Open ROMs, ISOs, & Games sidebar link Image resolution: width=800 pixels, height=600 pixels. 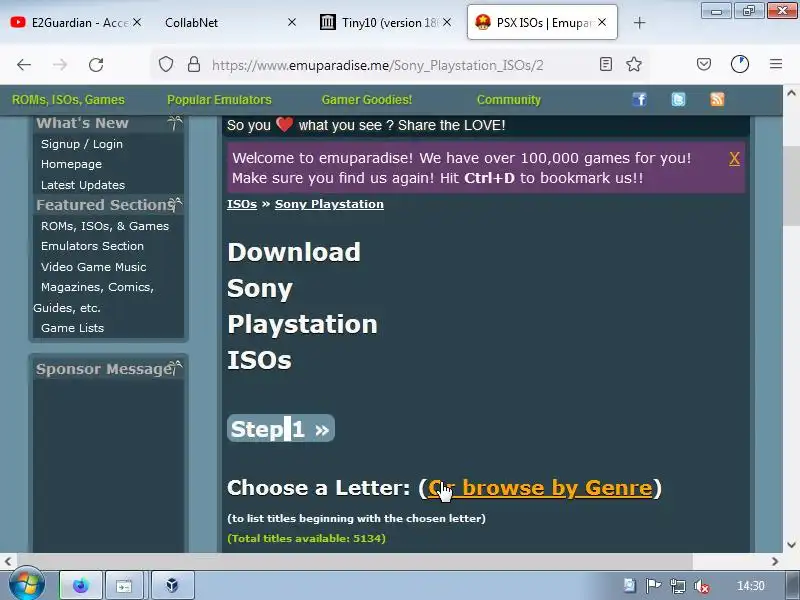(x=105, y=226)
